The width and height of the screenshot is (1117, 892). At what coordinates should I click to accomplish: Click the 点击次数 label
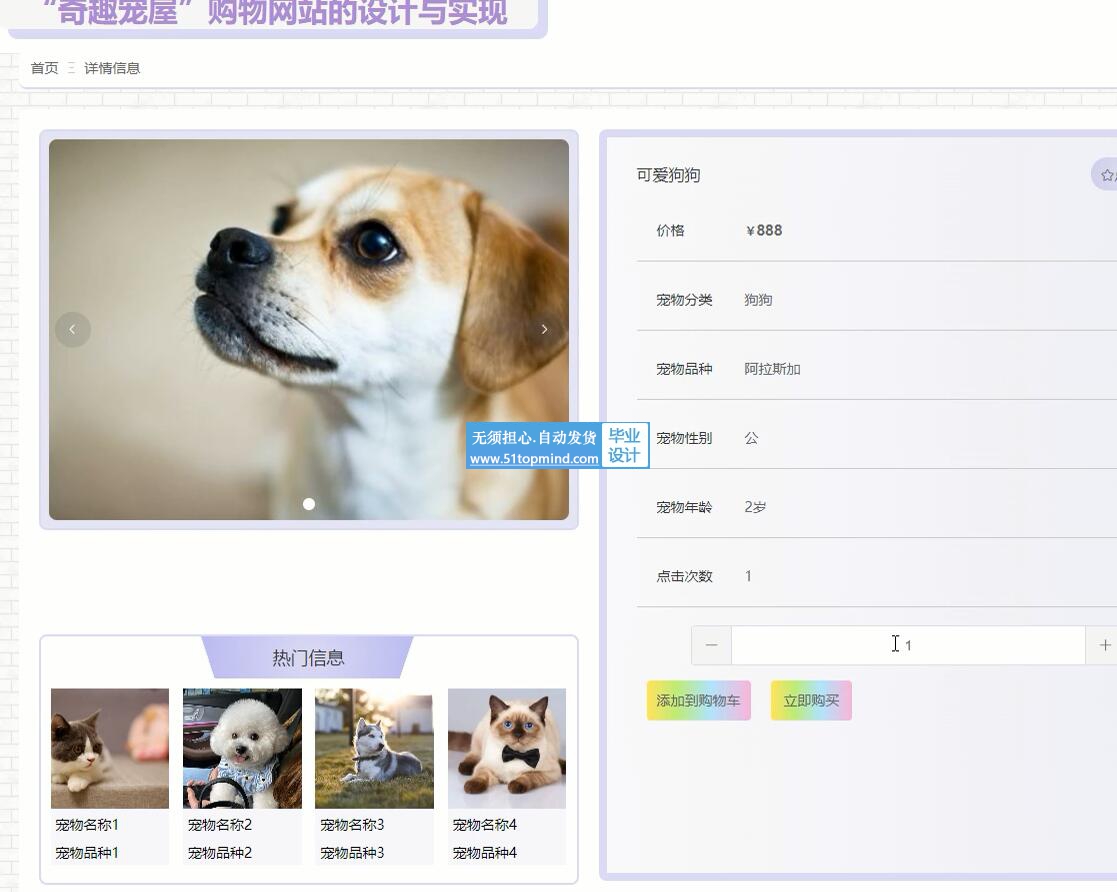685,576
